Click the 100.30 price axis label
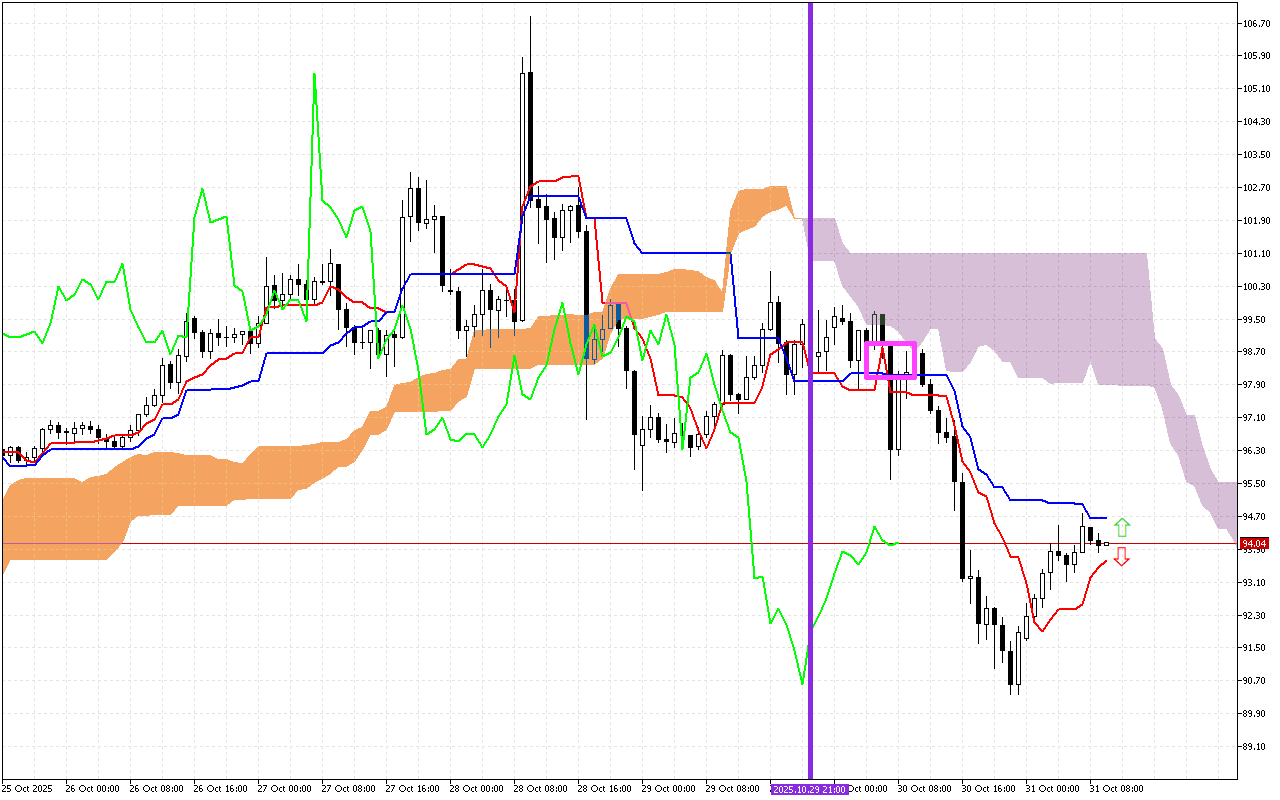 pyautogui.click(x=1254, y=287)
